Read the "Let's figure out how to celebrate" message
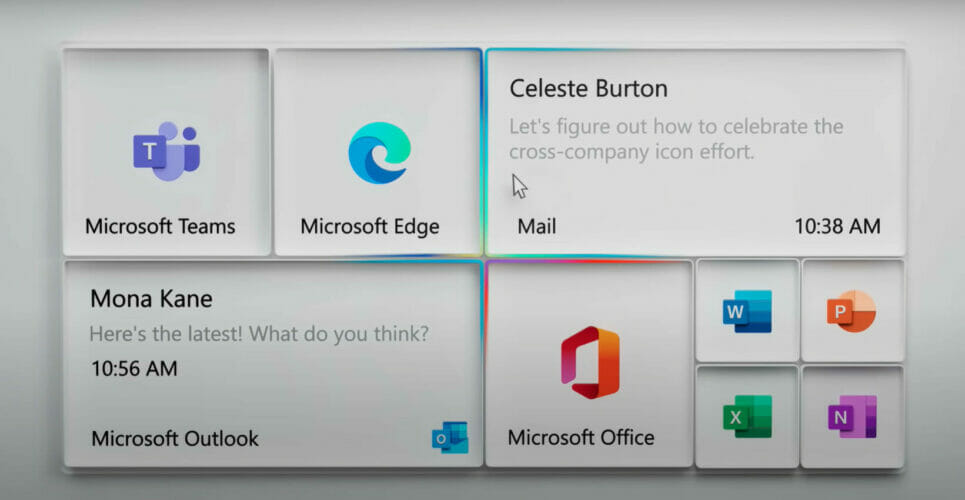The height and width of the screenshot is (500, 965). 676,139
